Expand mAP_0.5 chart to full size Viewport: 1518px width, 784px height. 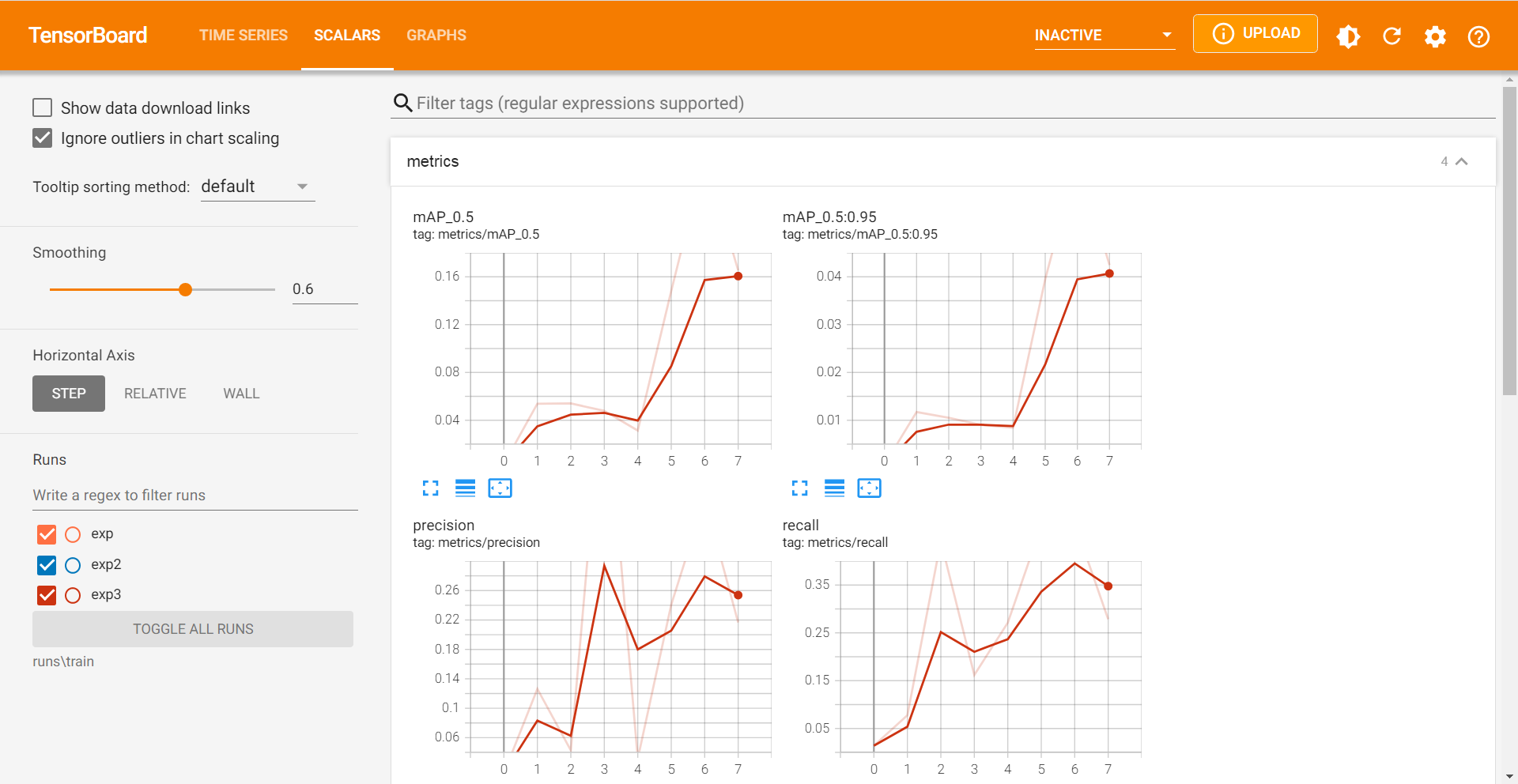click(x=430, y=488)
